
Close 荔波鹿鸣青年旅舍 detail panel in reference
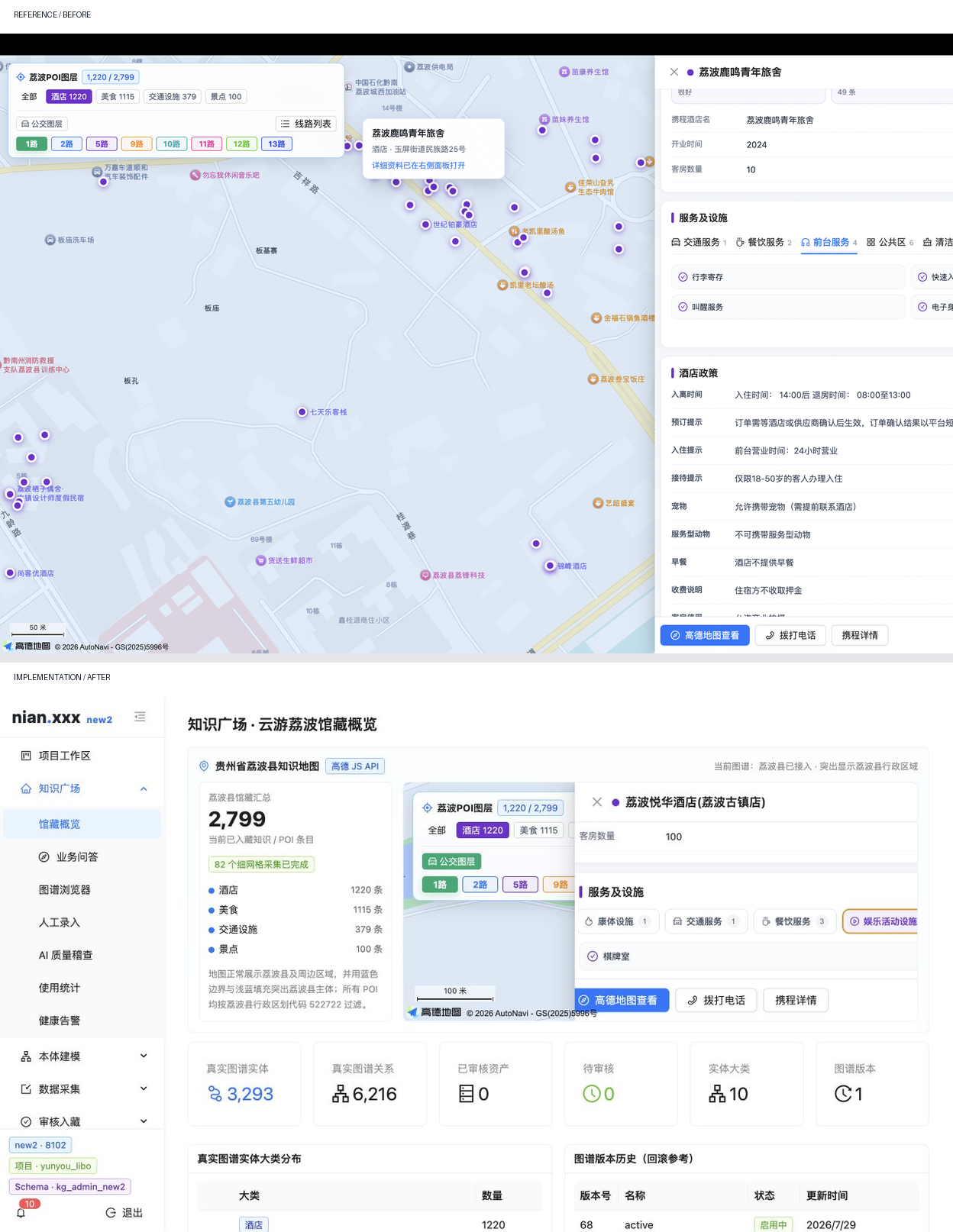(674, 72)
